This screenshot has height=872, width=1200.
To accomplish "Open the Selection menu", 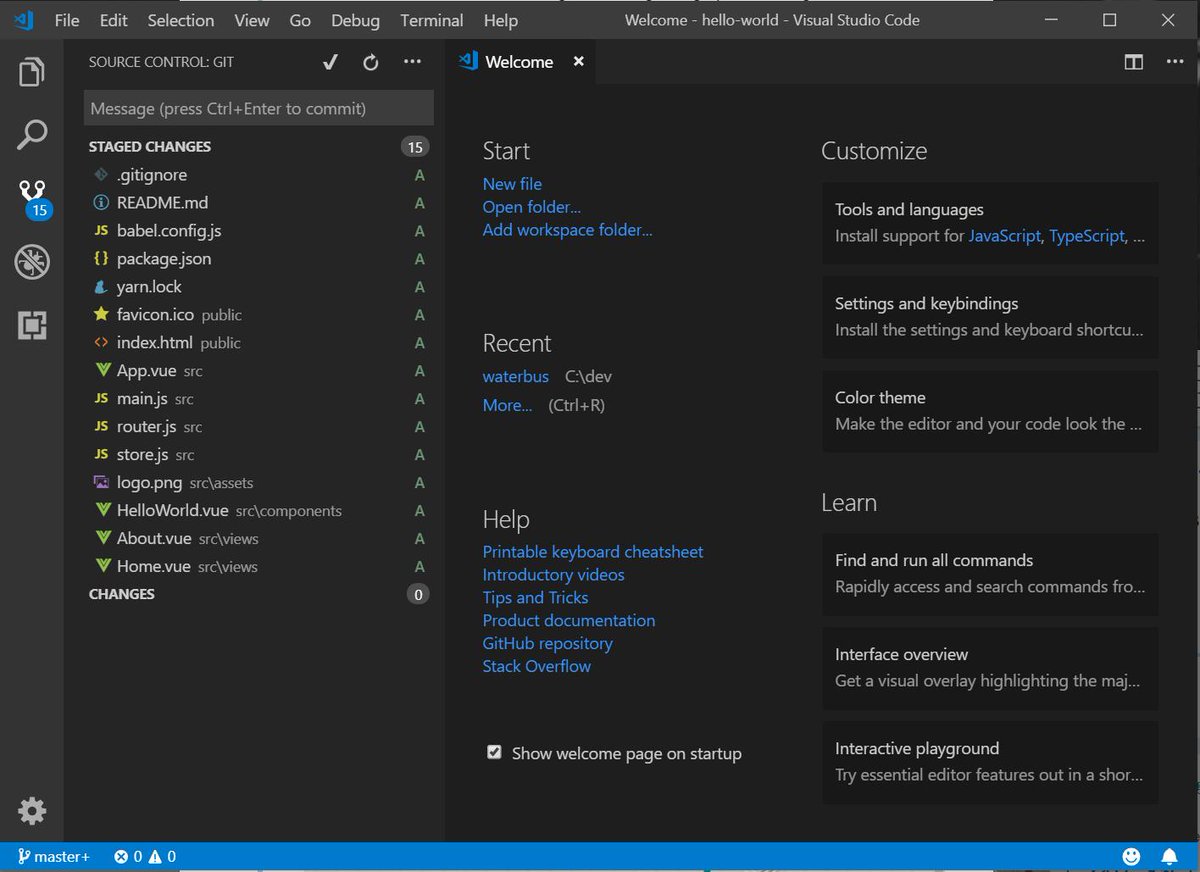I will [x=181, y=20].
